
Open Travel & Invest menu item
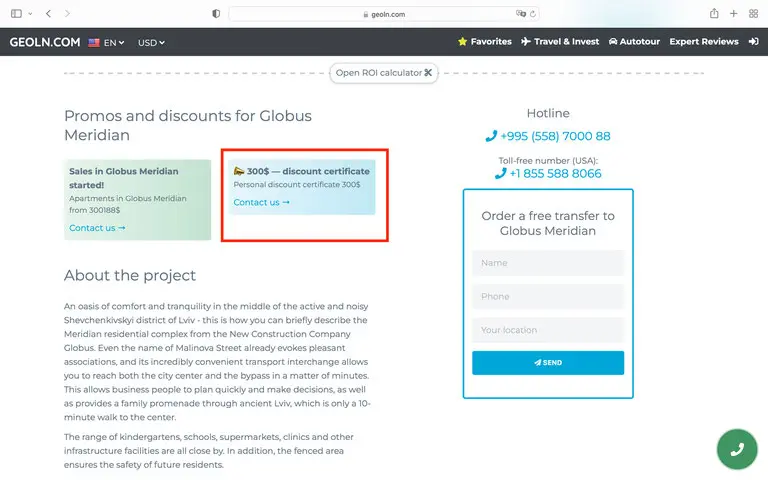pos(560,42)
